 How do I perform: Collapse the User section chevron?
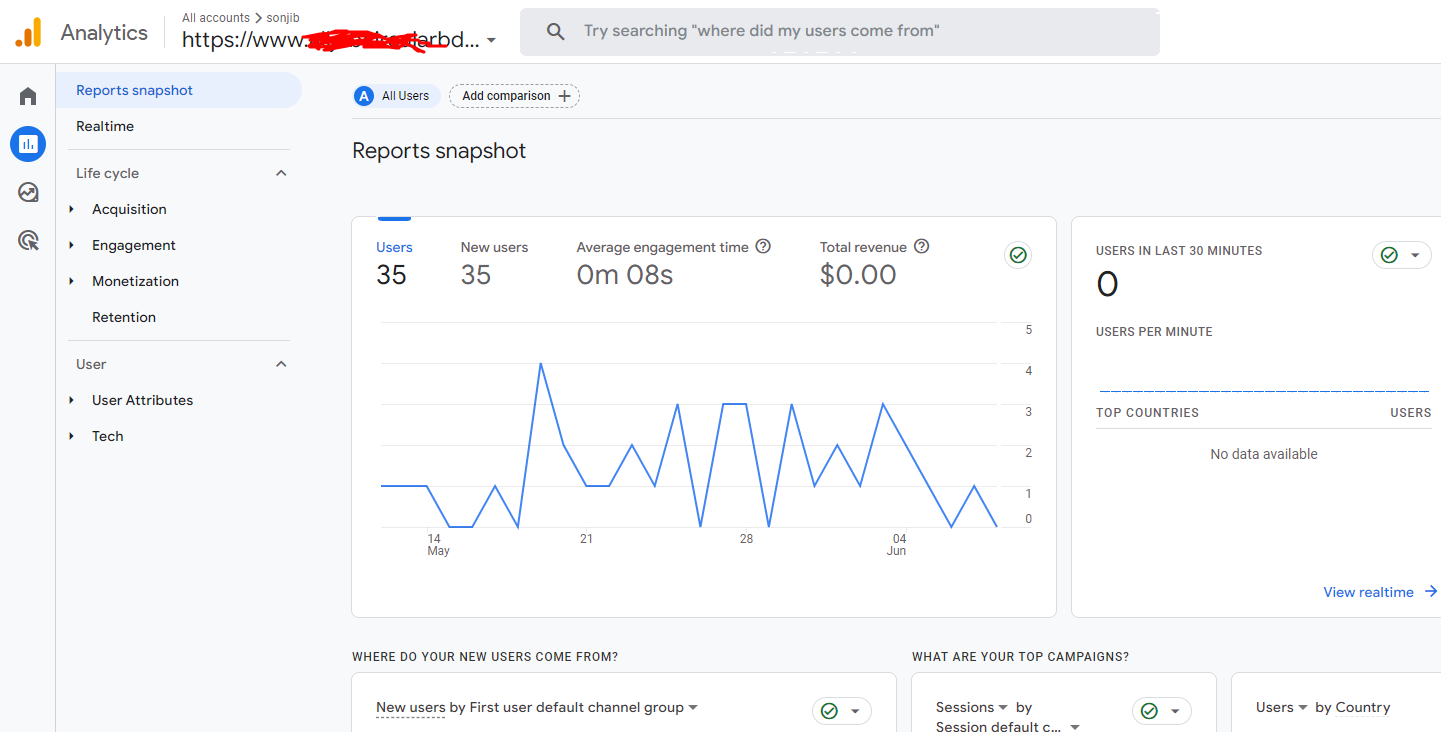[x=281, y=364]
